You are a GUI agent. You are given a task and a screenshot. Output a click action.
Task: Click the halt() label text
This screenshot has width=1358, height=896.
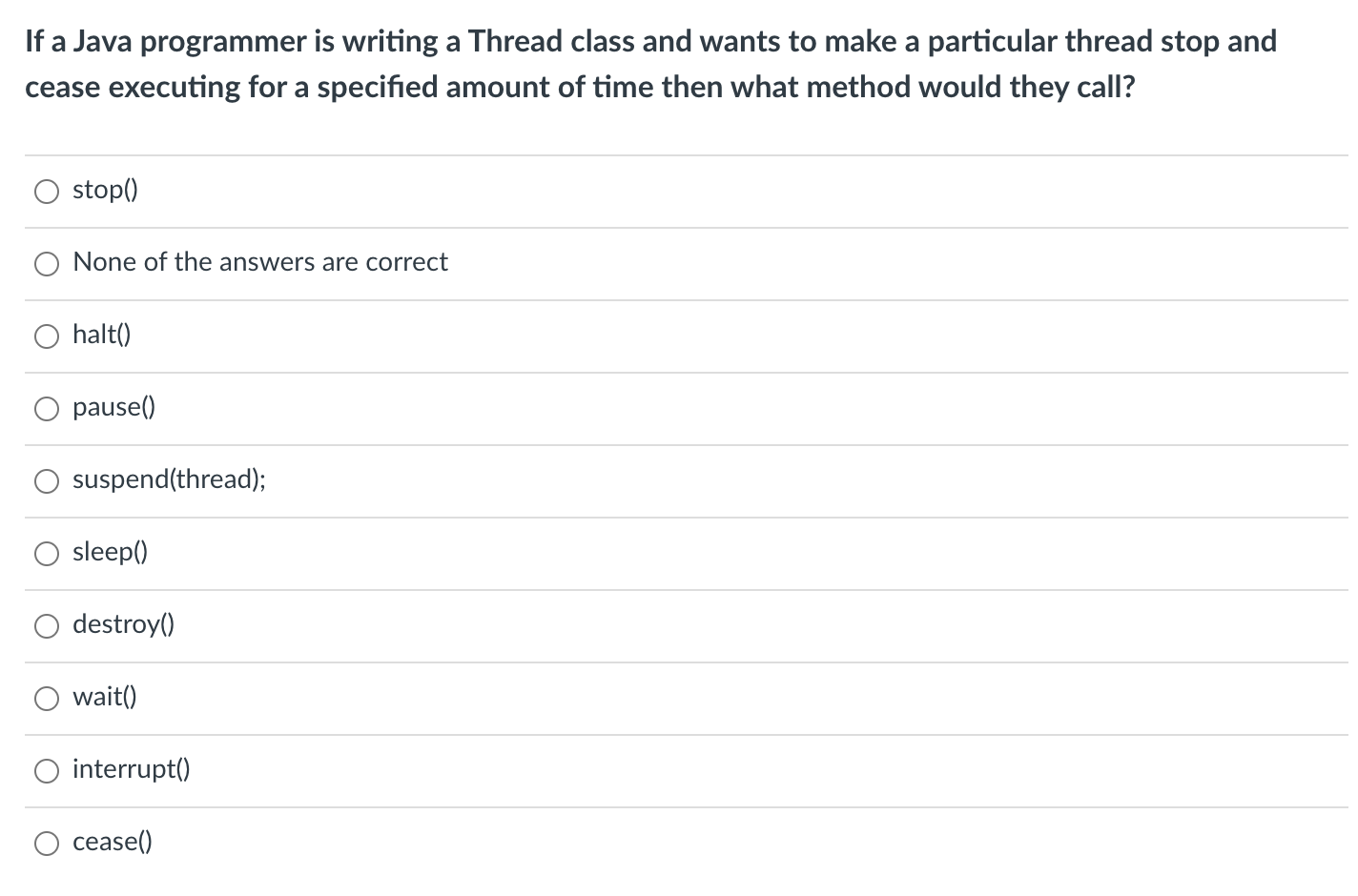coord(101,336)
